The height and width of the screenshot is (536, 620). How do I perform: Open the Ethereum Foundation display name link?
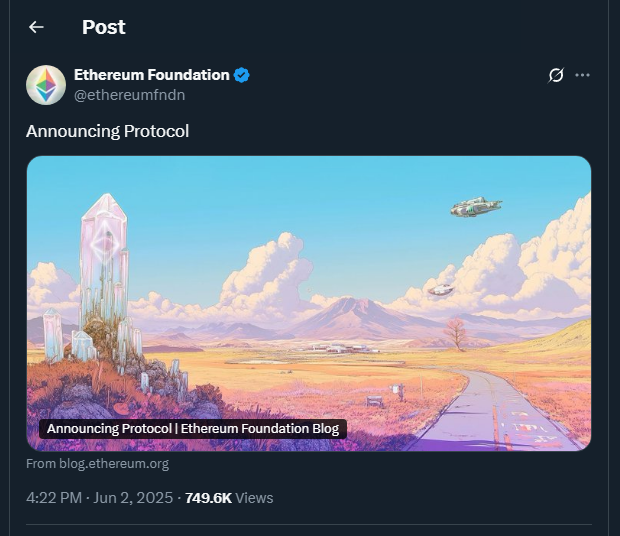tap(151, 75)
